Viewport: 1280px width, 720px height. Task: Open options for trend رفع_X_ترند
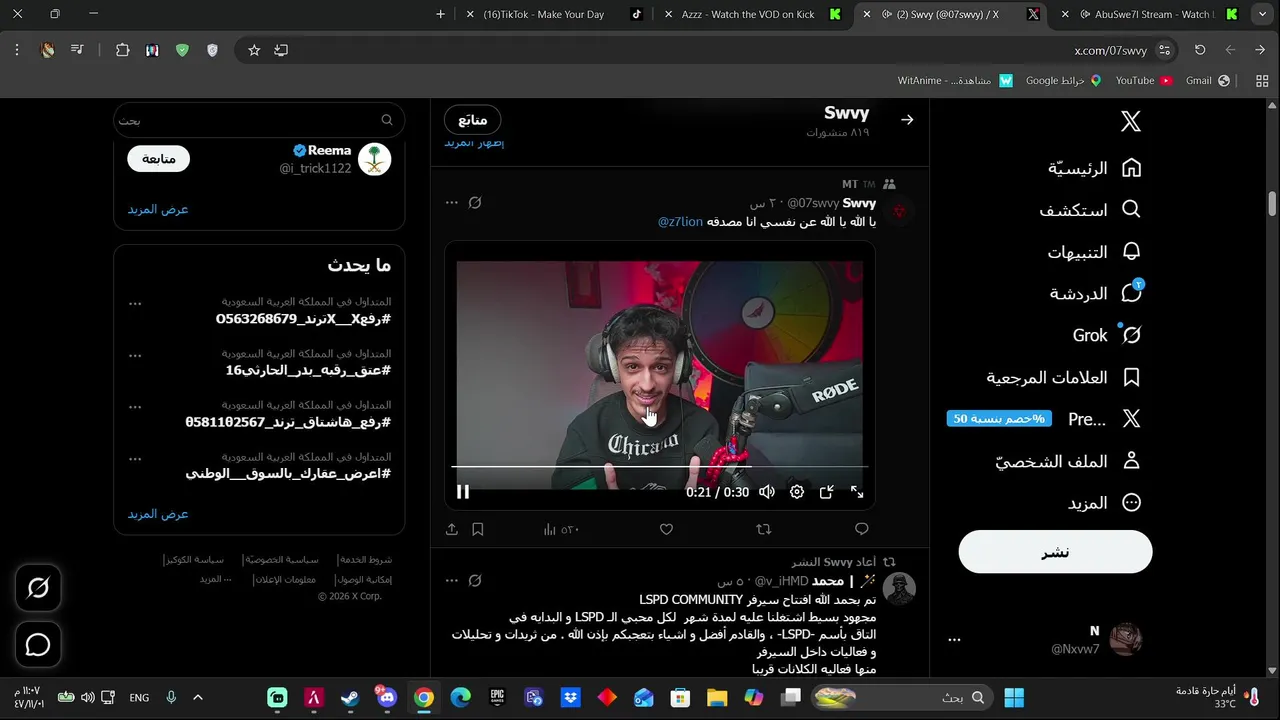click(135, 303)
